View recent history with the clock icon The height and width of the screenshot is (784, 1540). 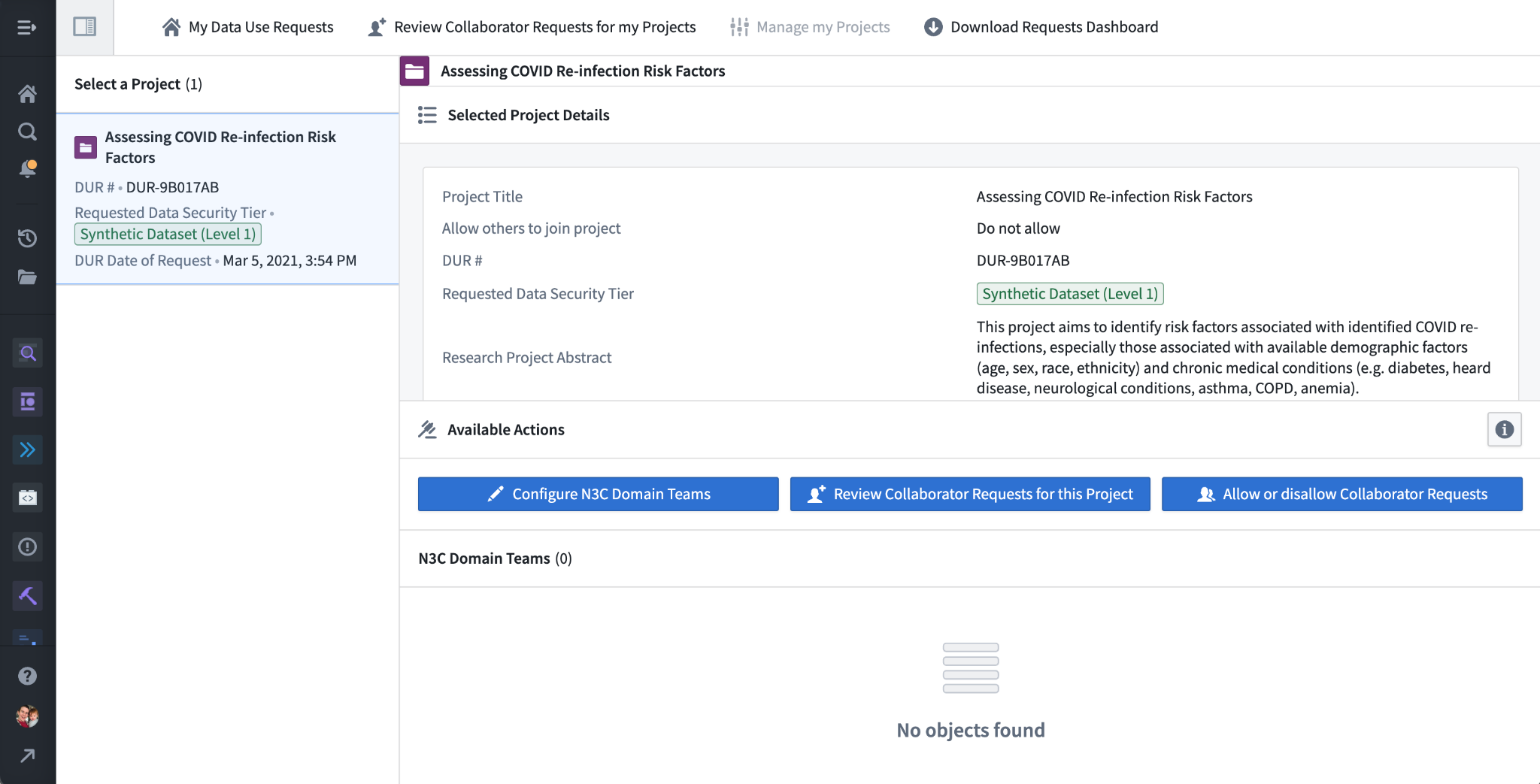click(28, 238)
